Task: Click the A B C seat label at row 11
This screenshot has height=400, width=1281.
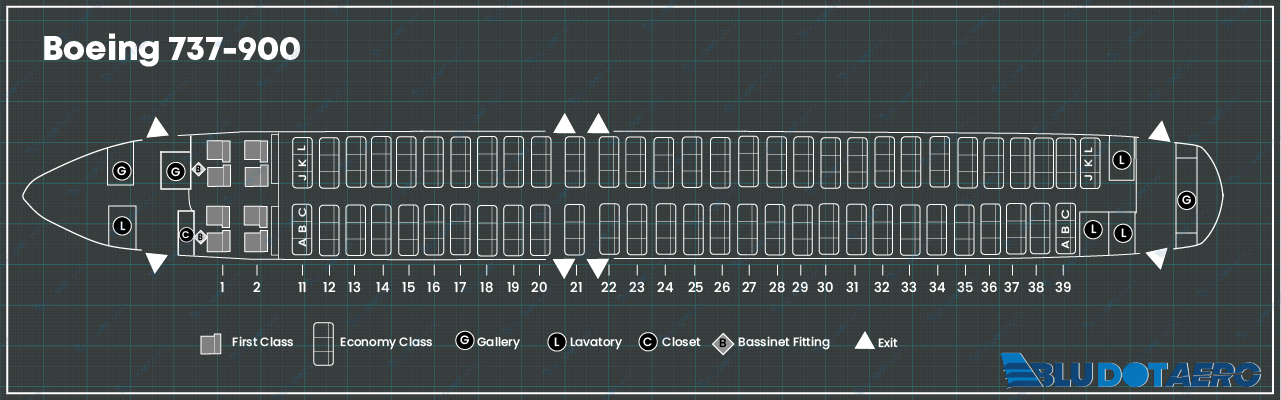Action: [x=302, y=227]
